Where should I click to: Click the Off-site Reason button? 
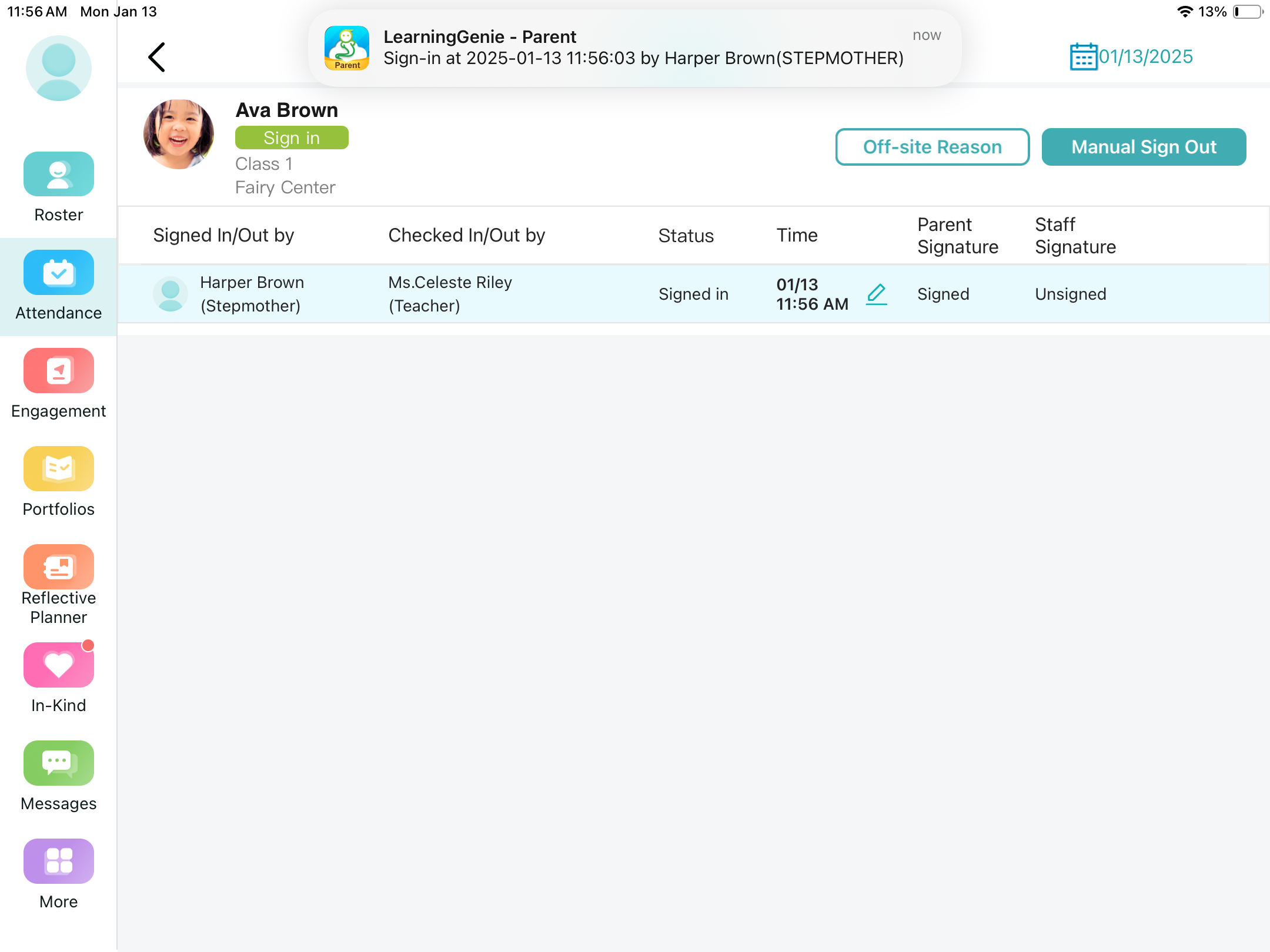point(933,147)
